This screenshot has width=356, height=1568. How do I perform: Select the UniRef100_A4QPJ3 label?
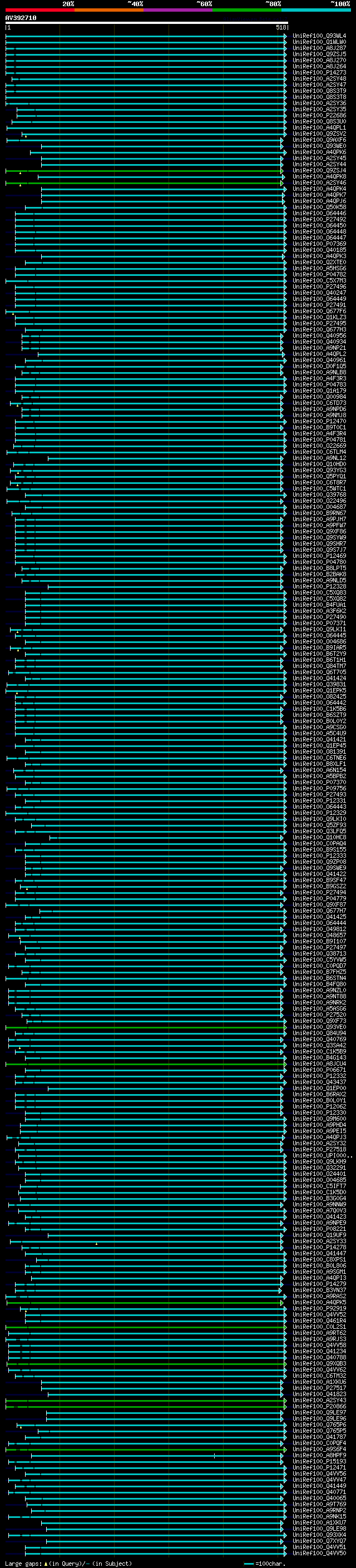pos(319,1137)
